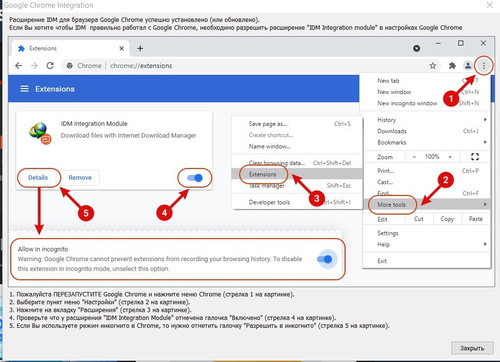The width and height of the screenshot is (500, 362).
Task: Reload the chrome://extensions page
Action: click(x=50, y=66)
